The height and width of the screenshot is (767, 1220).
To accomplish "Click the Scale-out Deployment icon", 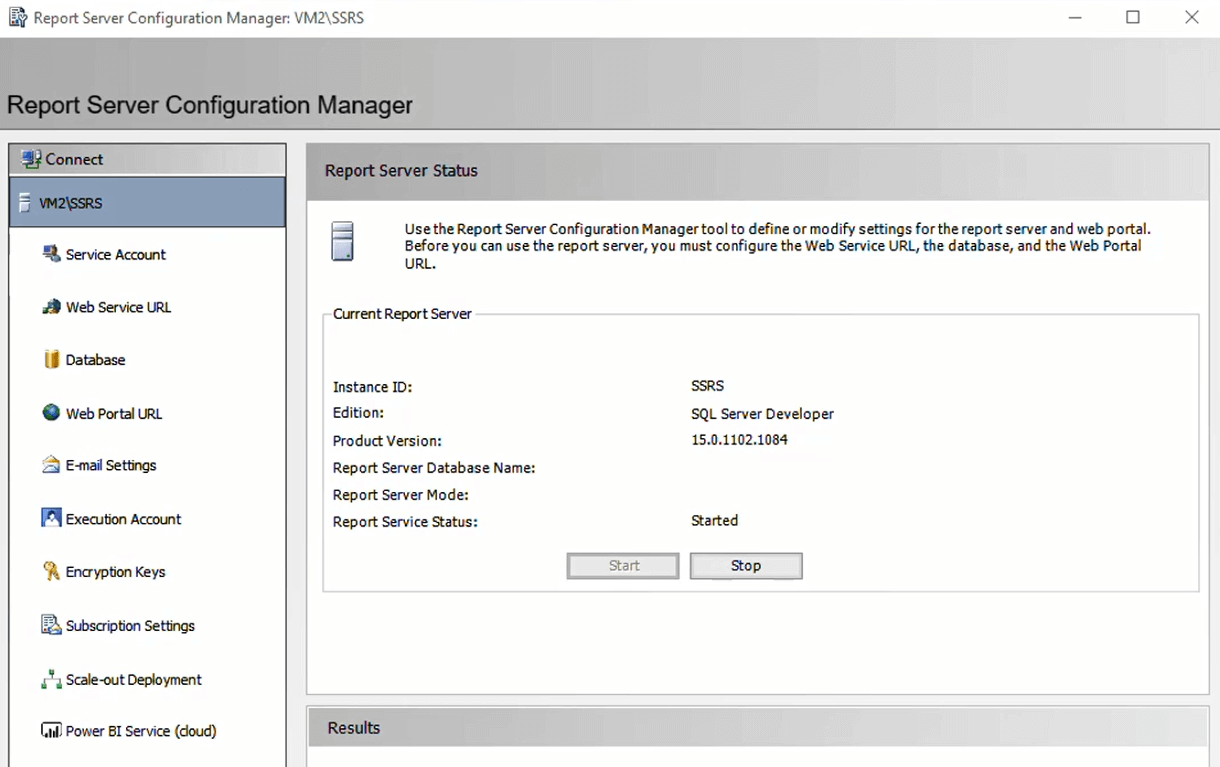I will coord(51,680).
